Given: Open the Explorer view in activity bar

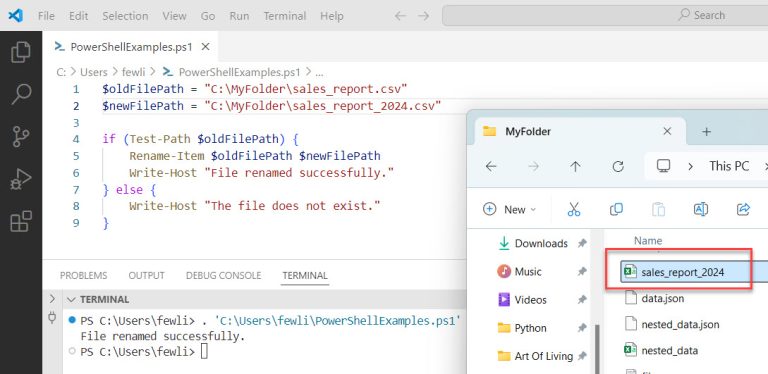Looking at the screenshot, I should [21, 52].
